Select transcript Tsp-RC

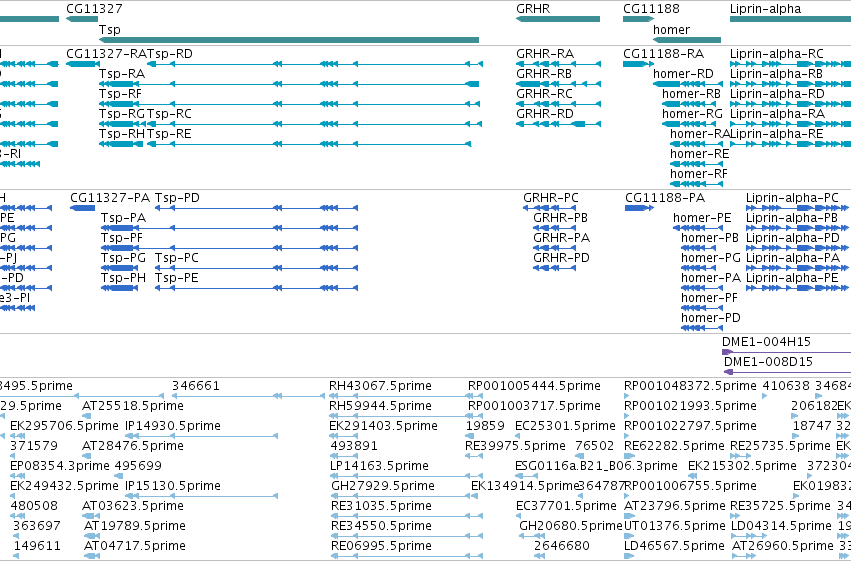click(169, 114)
